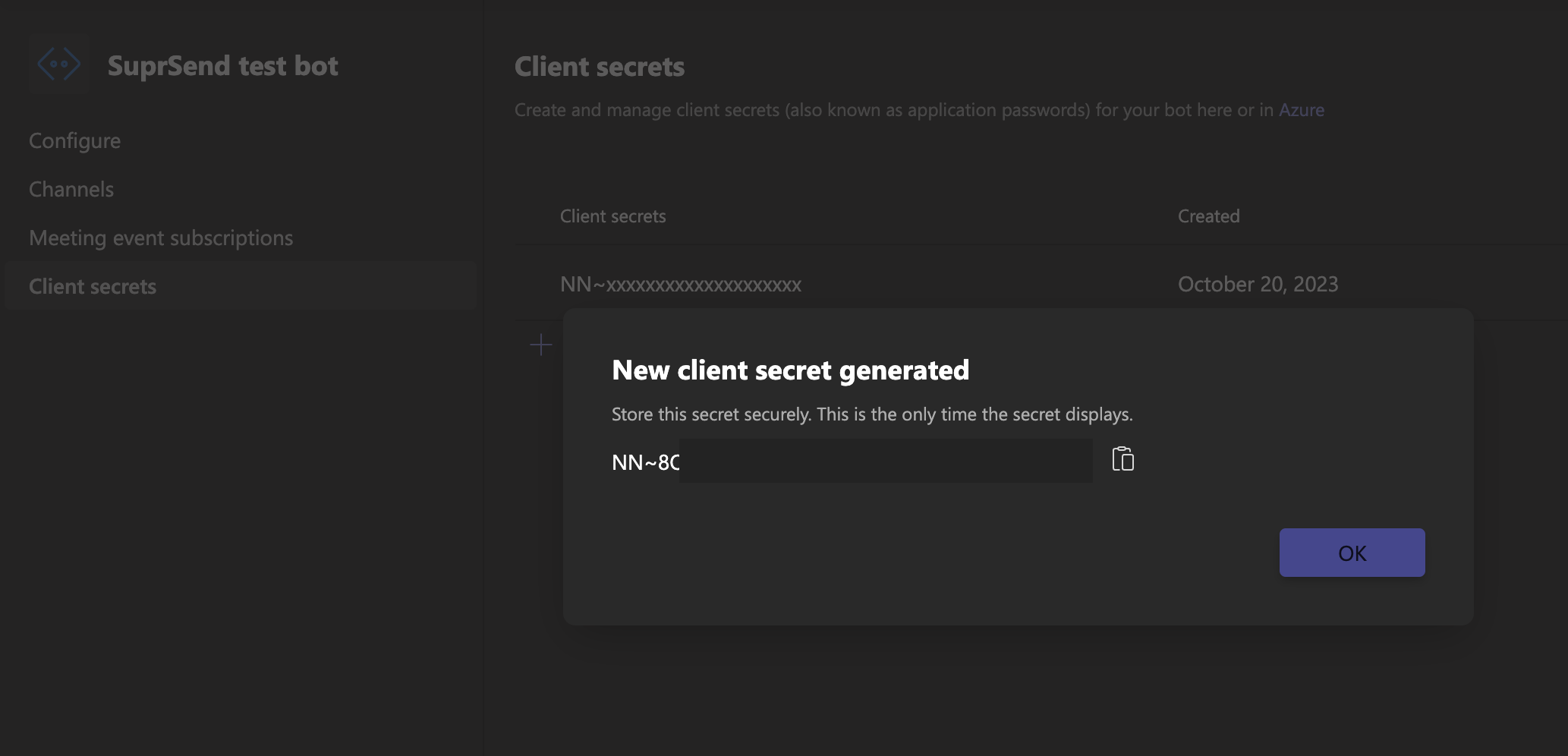Click the SuprSend bot code icon
Viewport: 1568px width, 756px height.
click(x=59, y=65)
